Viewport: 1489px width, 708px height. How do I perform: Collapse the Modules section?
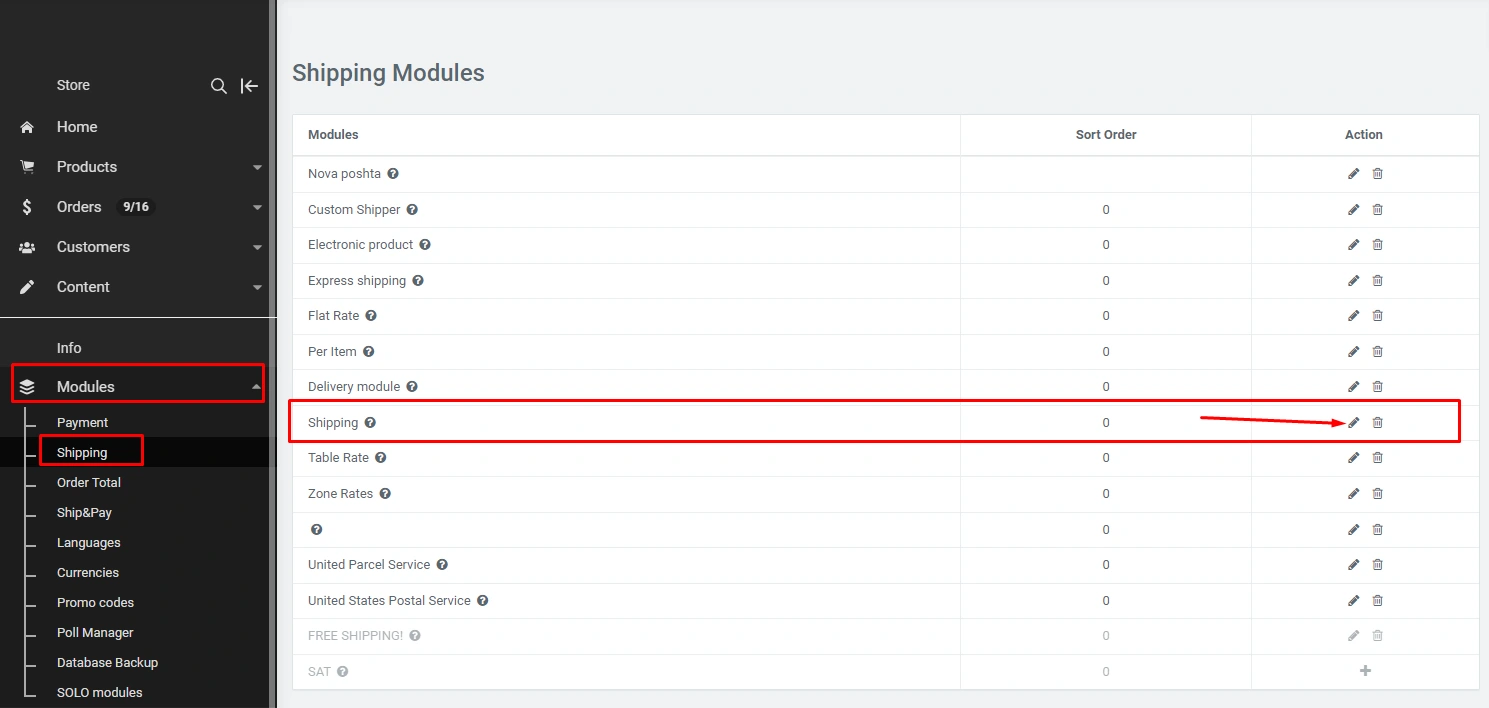(x=256, y=387)
